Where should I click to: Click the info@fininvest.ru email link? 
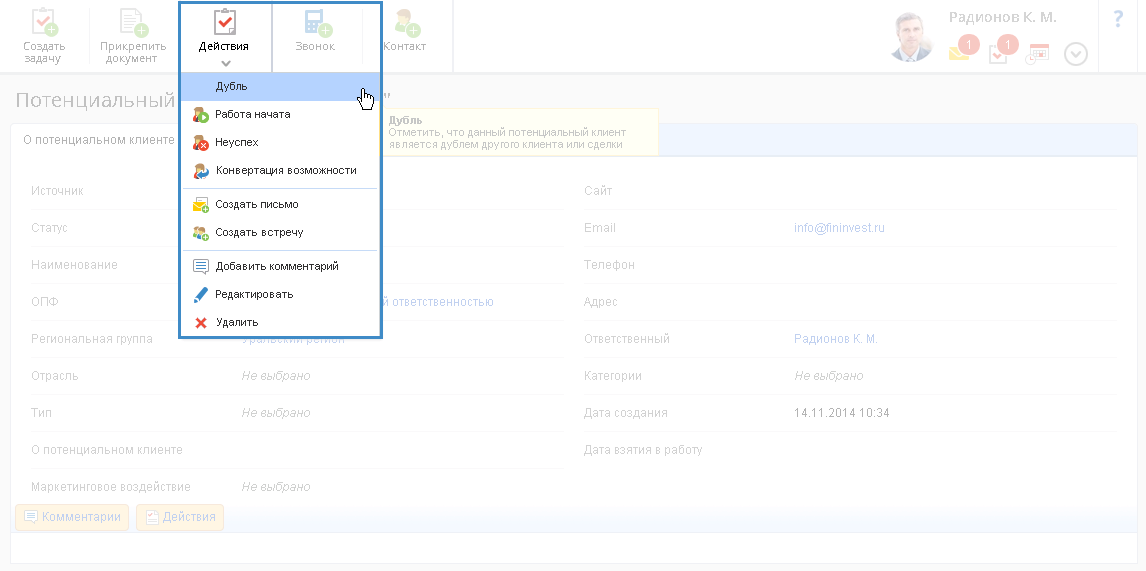pos(840,228)
